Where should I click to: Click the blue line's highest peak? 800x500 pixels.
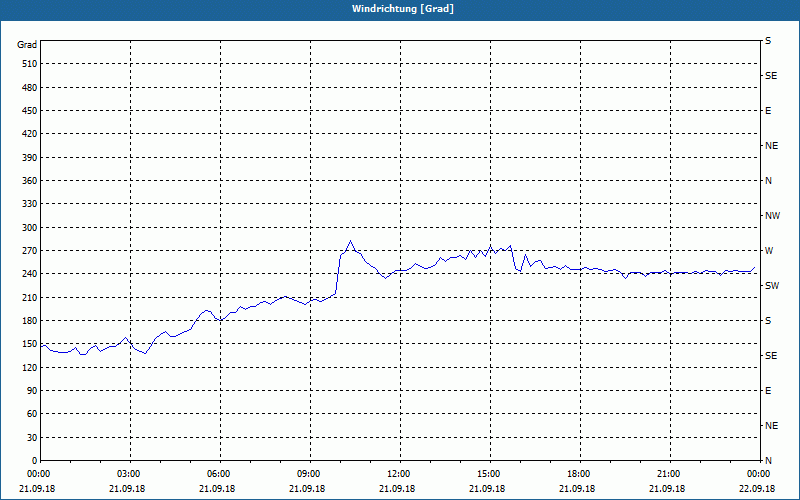351,241
